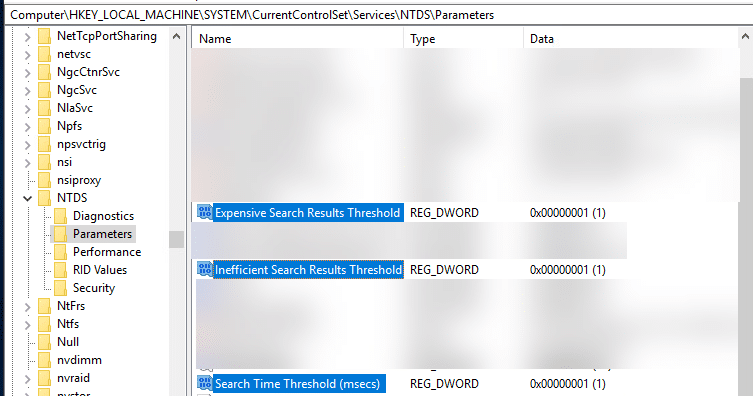Select the RID Values subkey
The image size is (753, 396).
tap(100, 270)
